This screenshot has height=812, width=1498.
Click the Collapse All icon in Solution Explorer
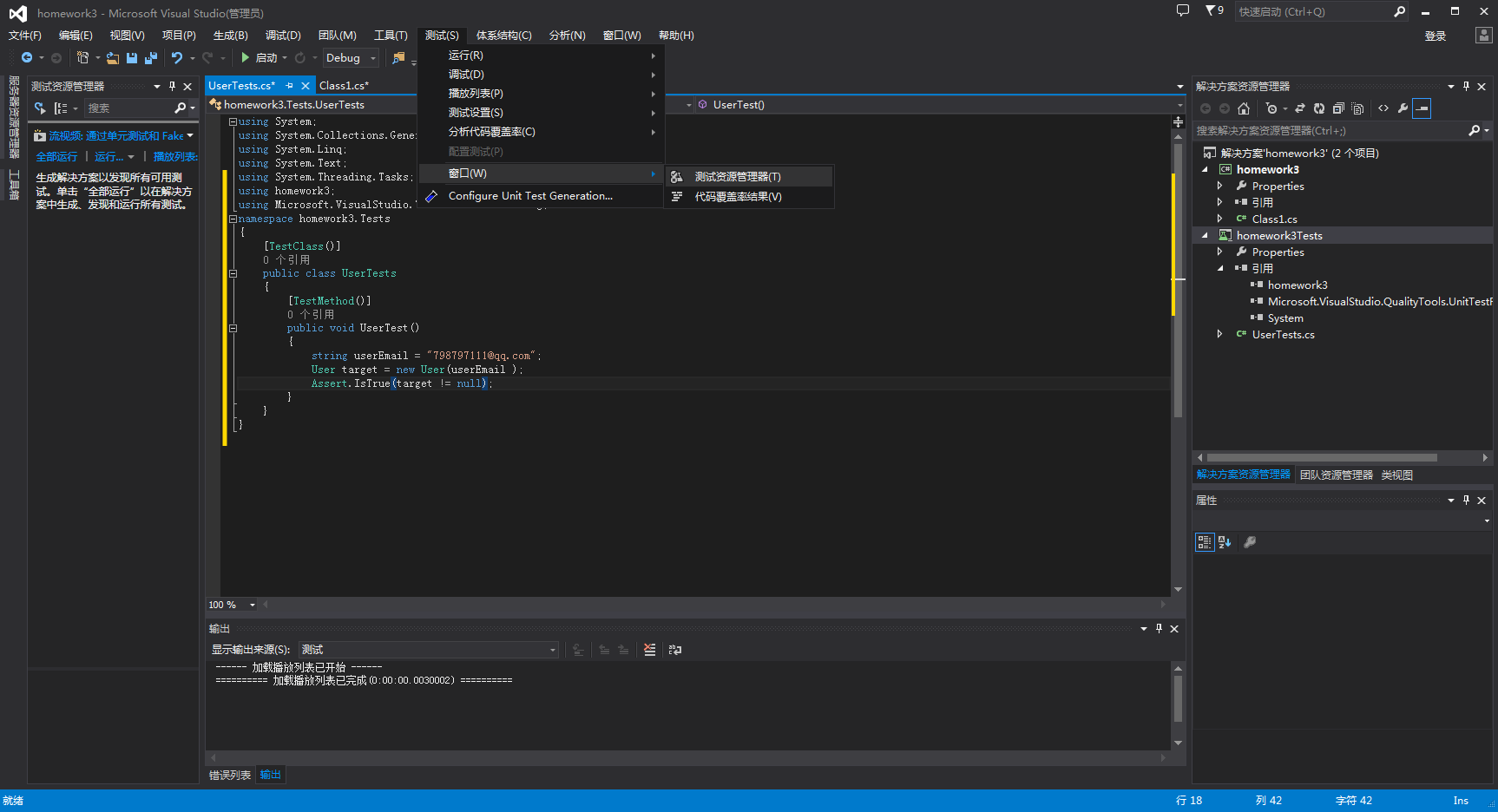(1338, 108)
